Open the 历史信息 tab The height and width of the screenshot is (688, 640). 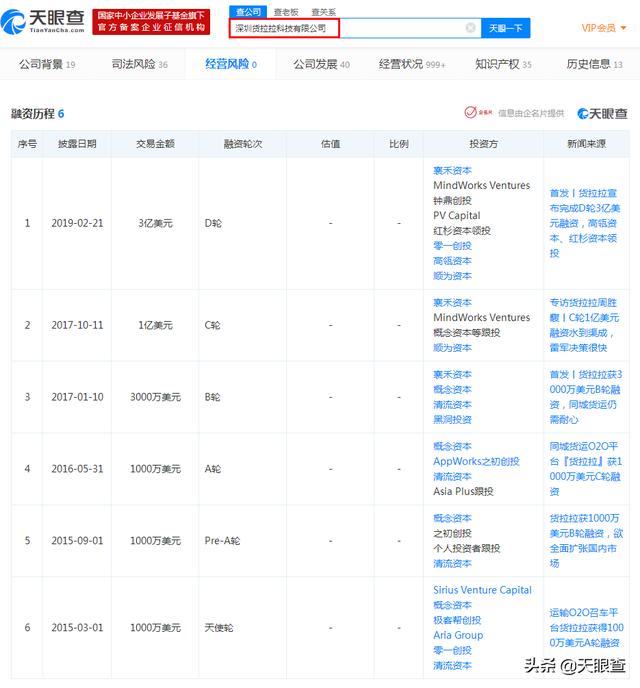pyautogui.click(x=594, y=64)
